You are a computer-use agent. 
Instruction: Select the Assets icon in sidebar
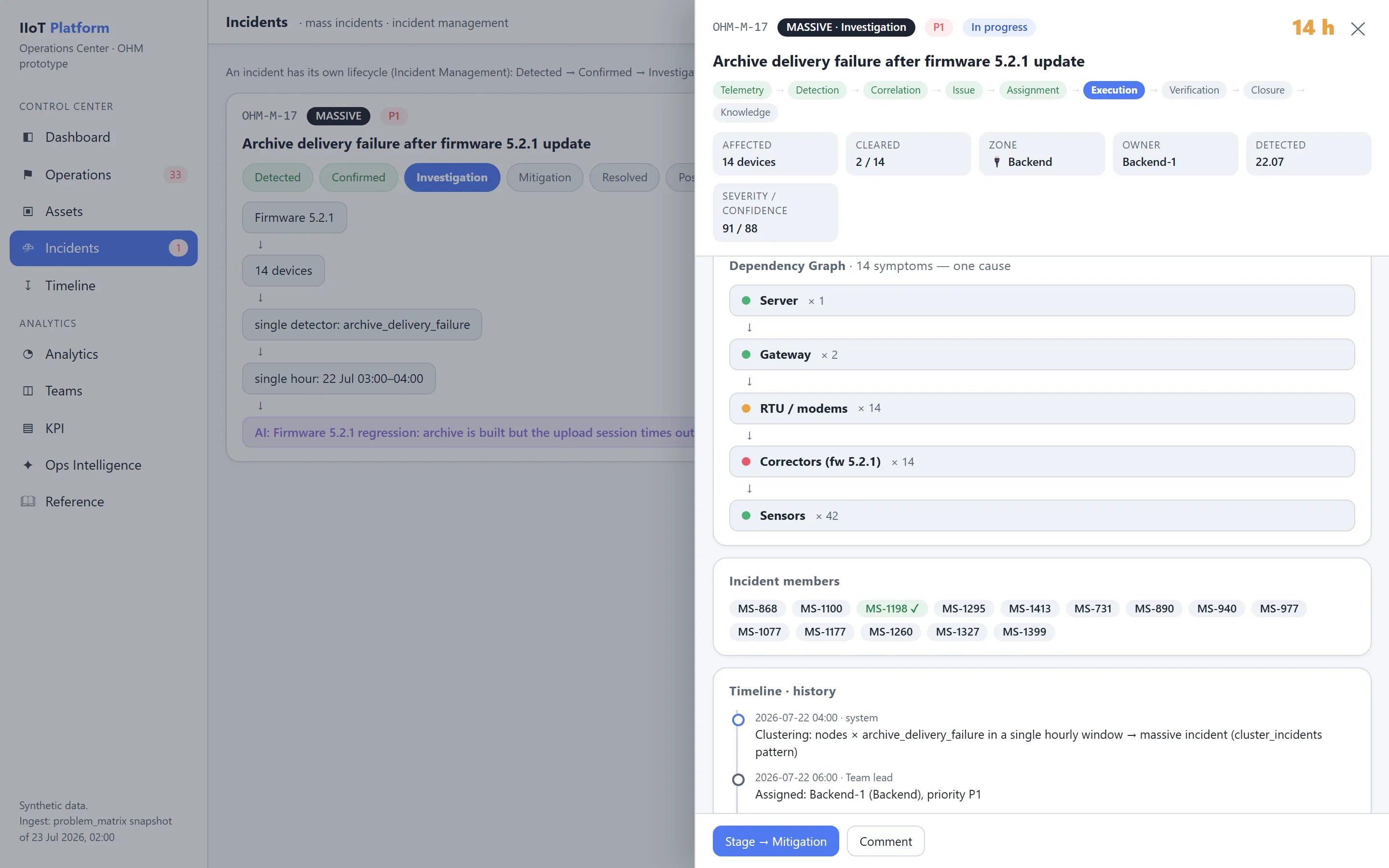pos(27,211)
